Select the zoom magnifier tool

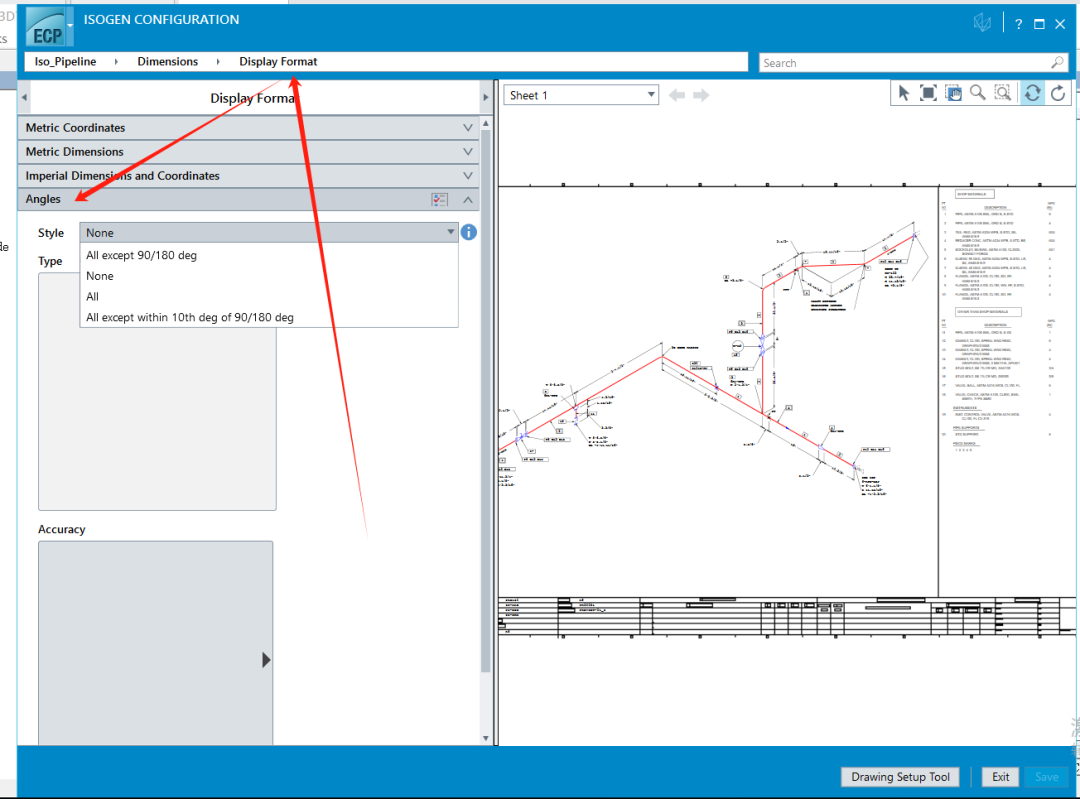pos(977,93)
